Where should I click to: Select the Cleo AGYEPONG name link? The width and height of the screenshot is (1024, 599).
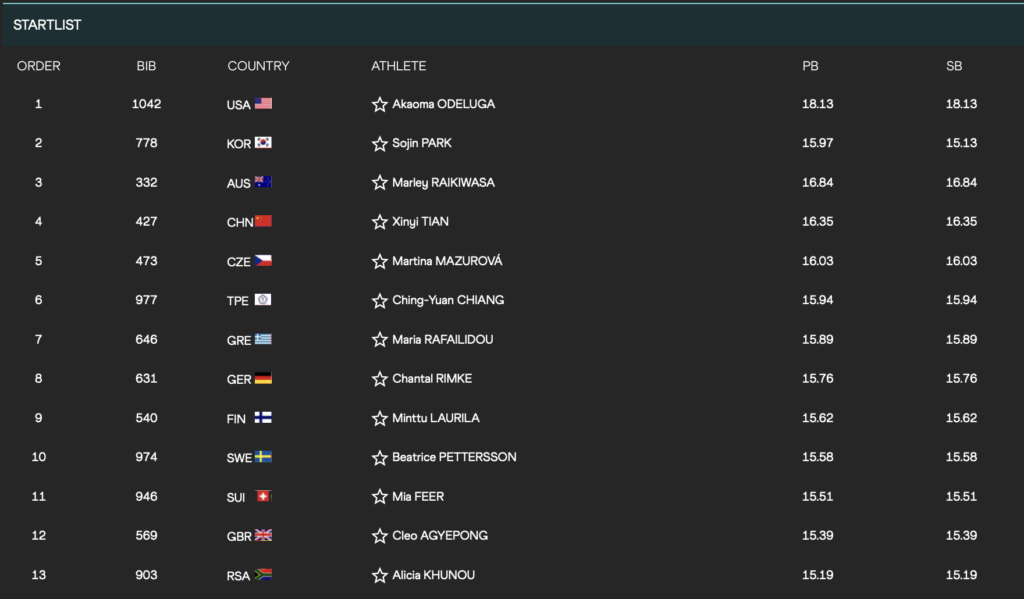[440, 536]
